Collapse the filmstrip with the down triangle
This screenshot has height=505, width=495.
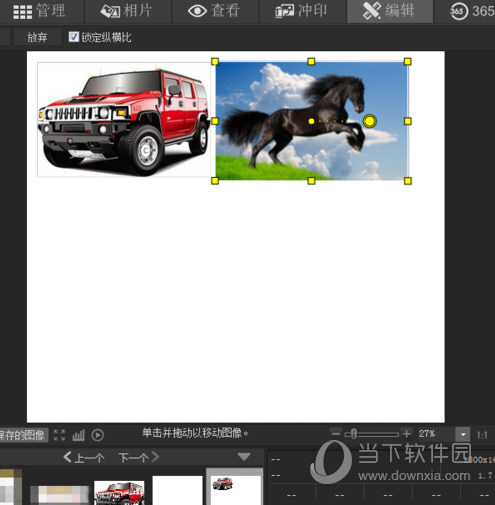pos(244,457)
